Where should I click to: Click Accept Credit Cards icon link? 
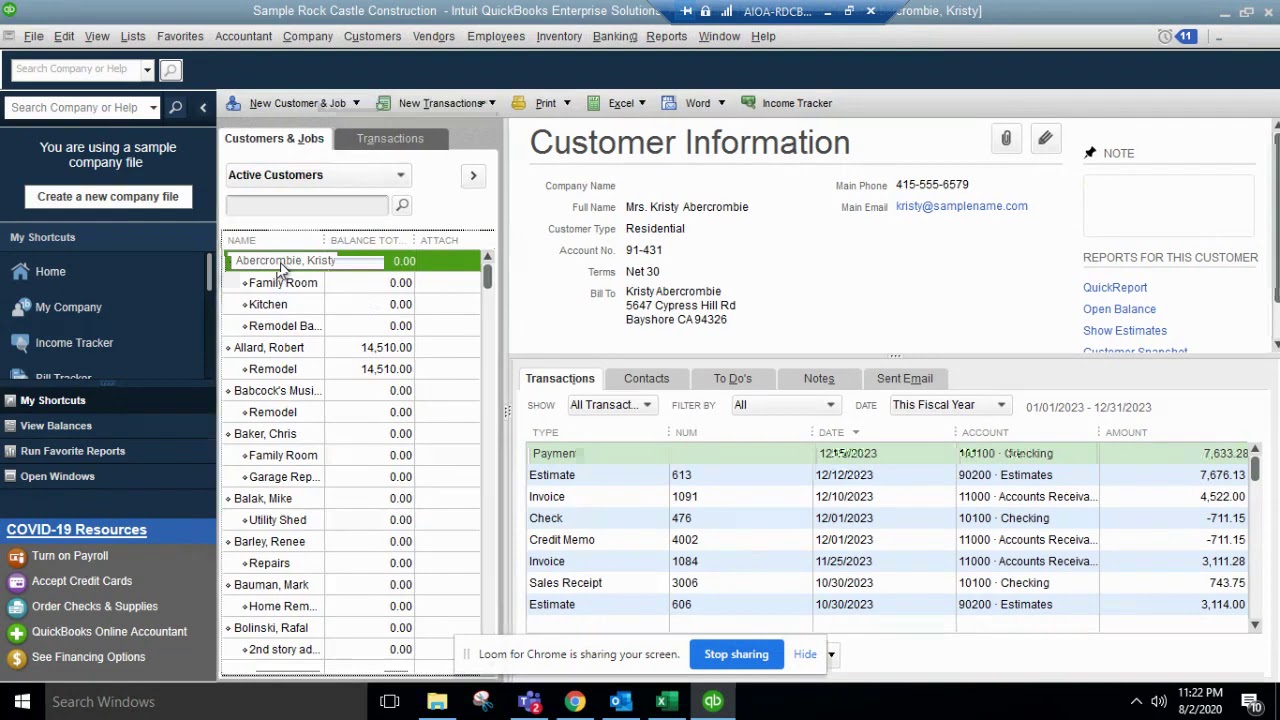pyautogui.click(x=16, y=581)
